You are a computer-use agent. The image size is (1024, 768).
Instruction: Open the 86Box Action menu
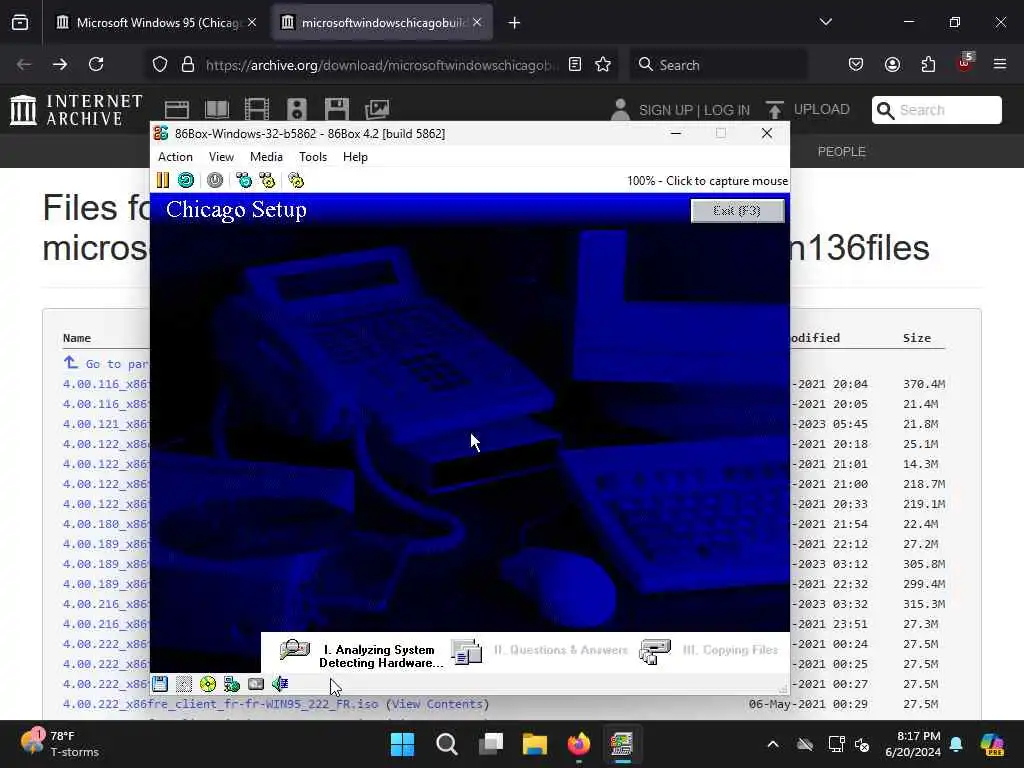point(175,157)
